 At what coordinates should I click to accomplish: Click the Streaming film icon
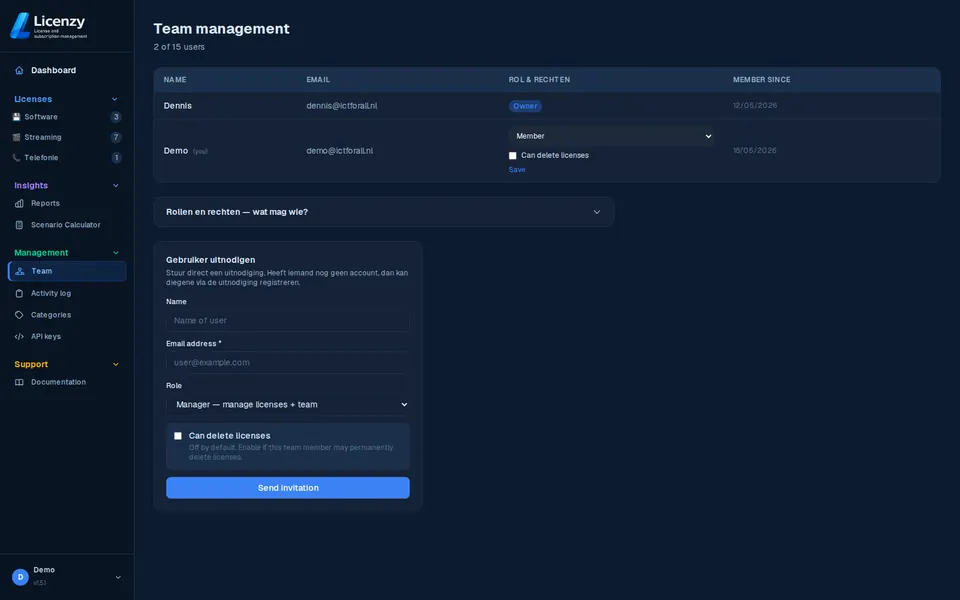(x=17, y=137)
